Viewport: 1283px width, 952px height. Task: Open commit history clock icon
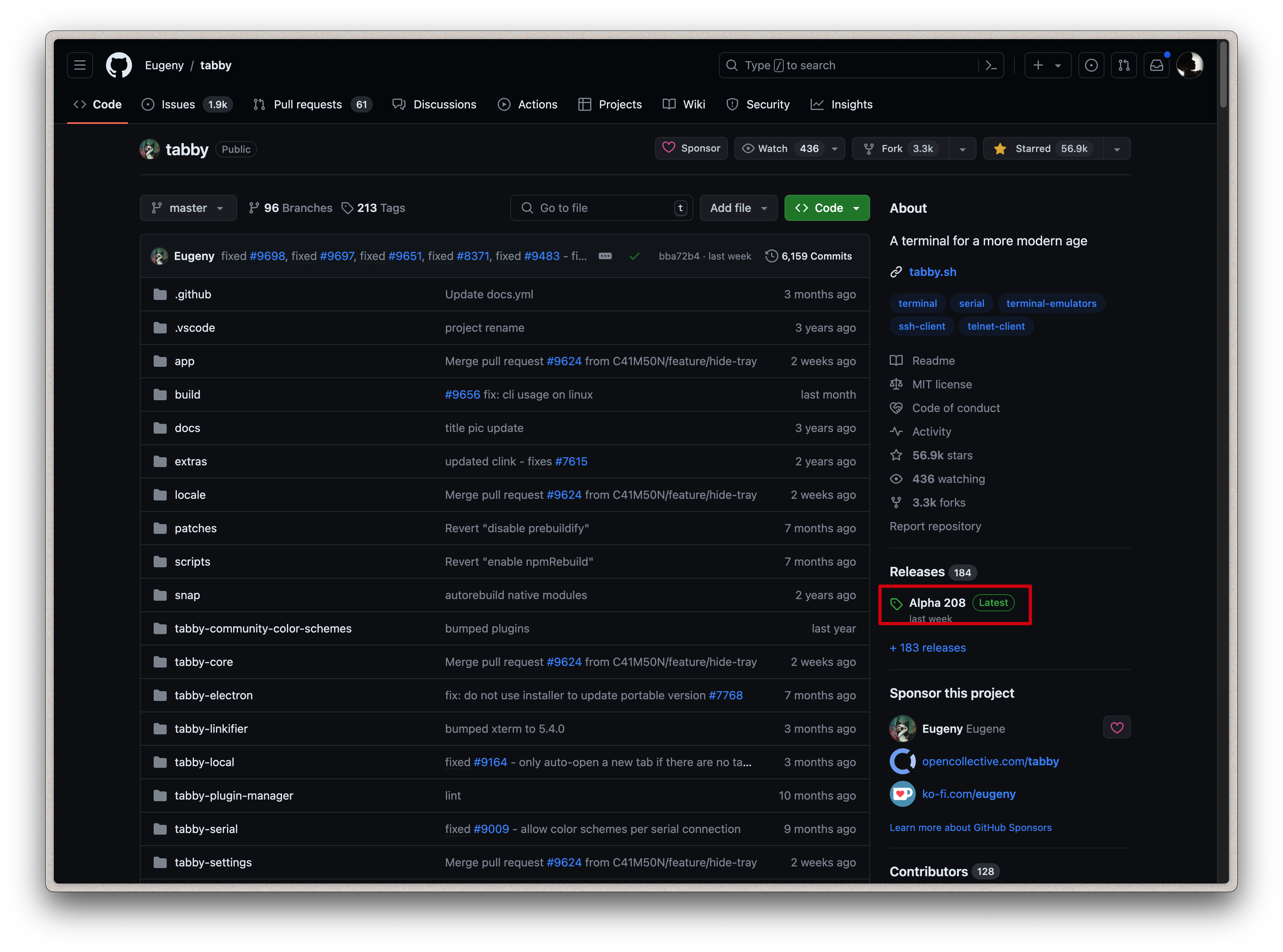[771, 256]
